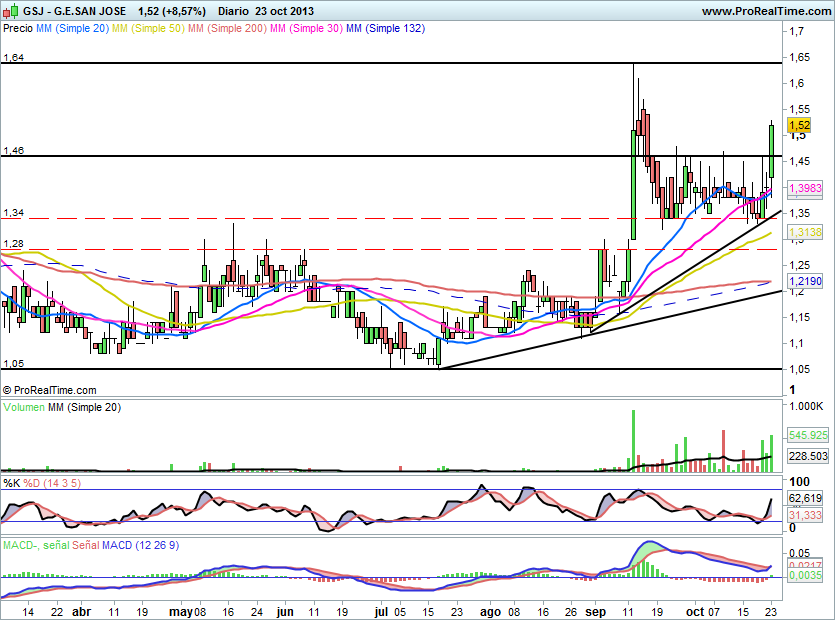Select the MM (Simple 200) legend entry

click(x=225, y=29)
